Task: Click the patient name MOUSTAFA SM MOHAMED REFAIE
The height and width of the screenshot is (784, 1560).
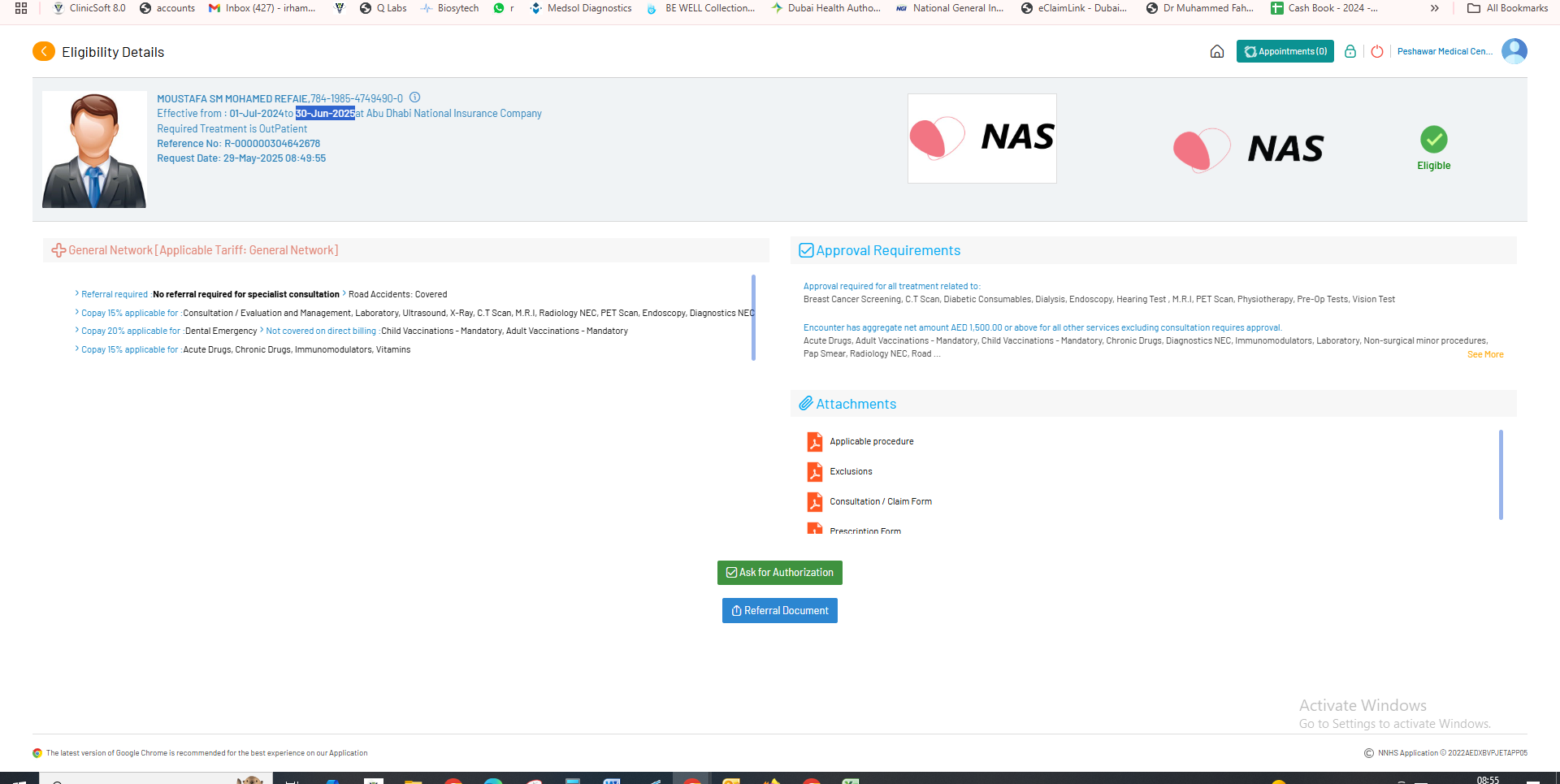Action: [x=232, y=99]
